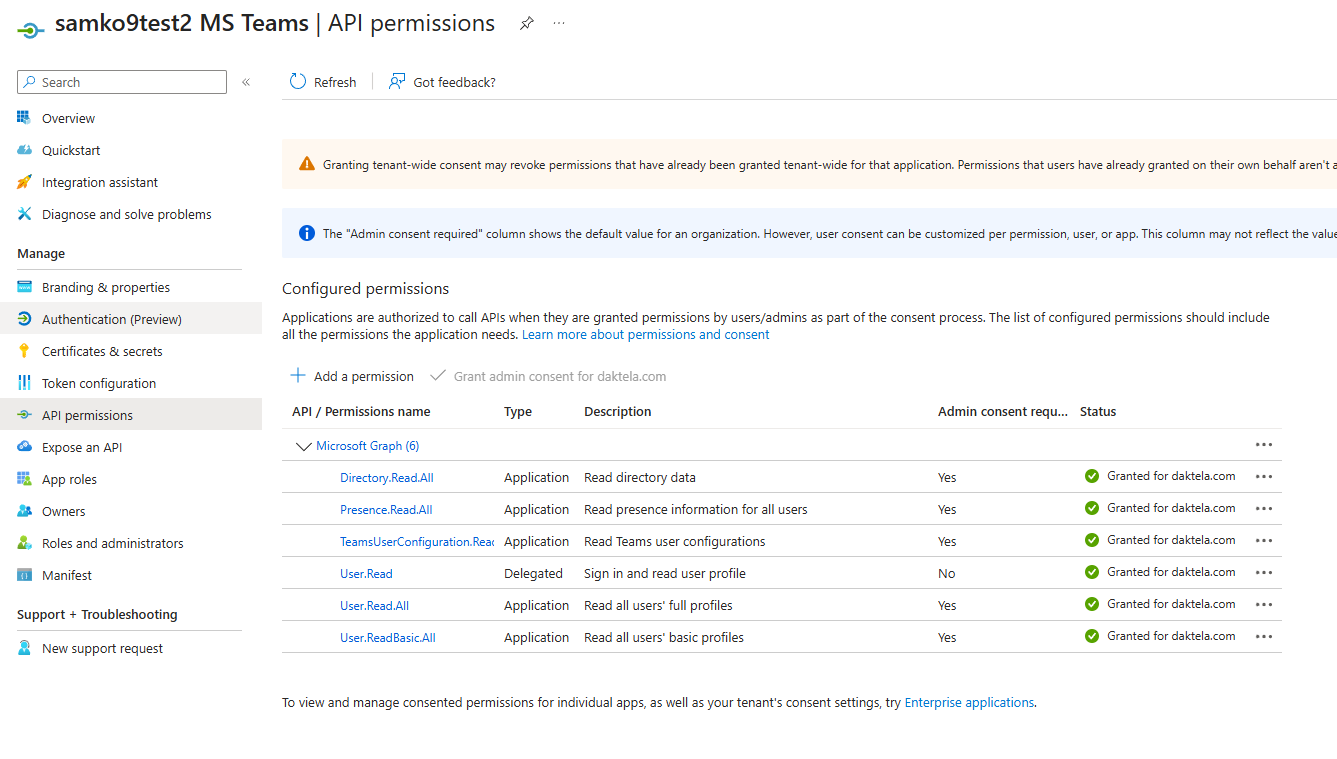Collapse the Microsoft Graph (6) group

[304, 446]
